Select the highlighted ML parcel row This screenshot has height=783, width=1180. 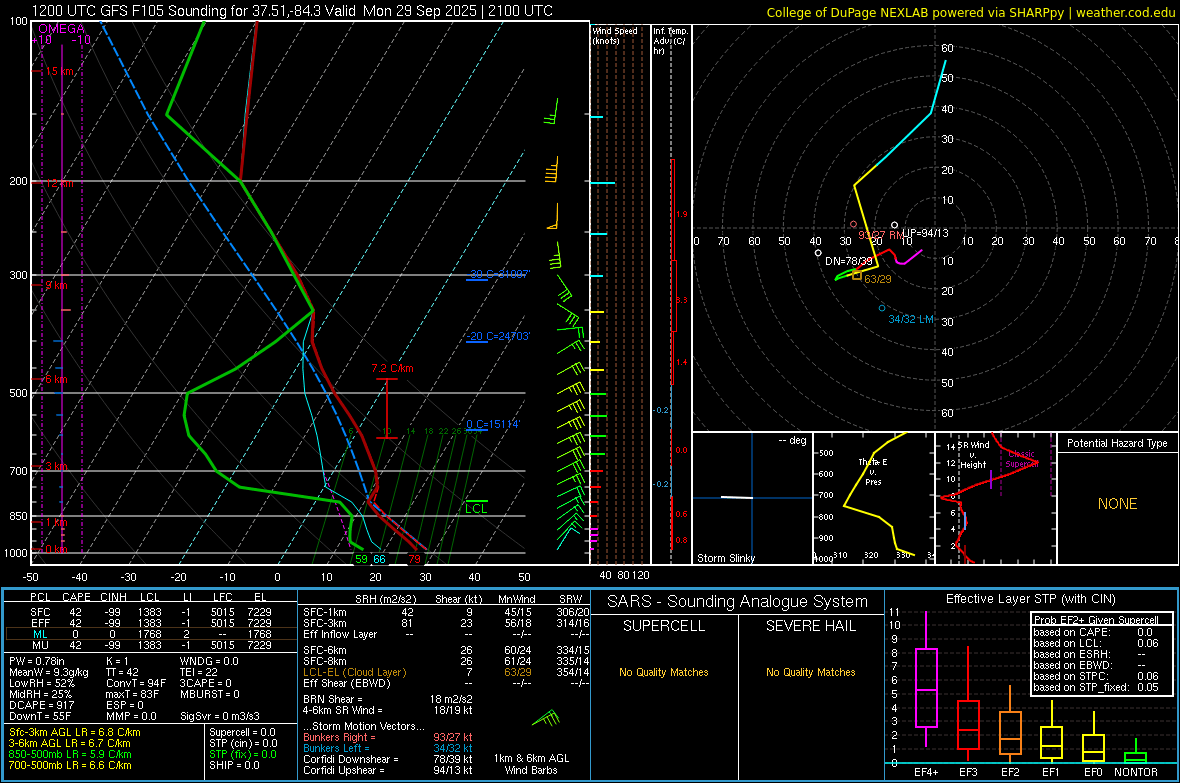click(150, 634)
